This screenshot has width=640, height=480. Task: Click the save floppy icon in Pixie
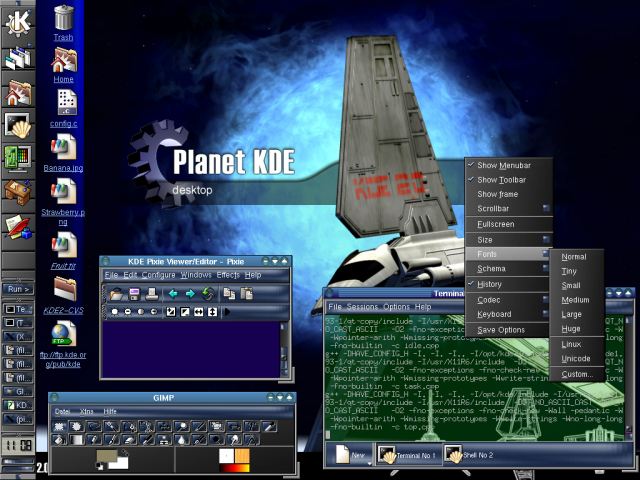point(133,294)
